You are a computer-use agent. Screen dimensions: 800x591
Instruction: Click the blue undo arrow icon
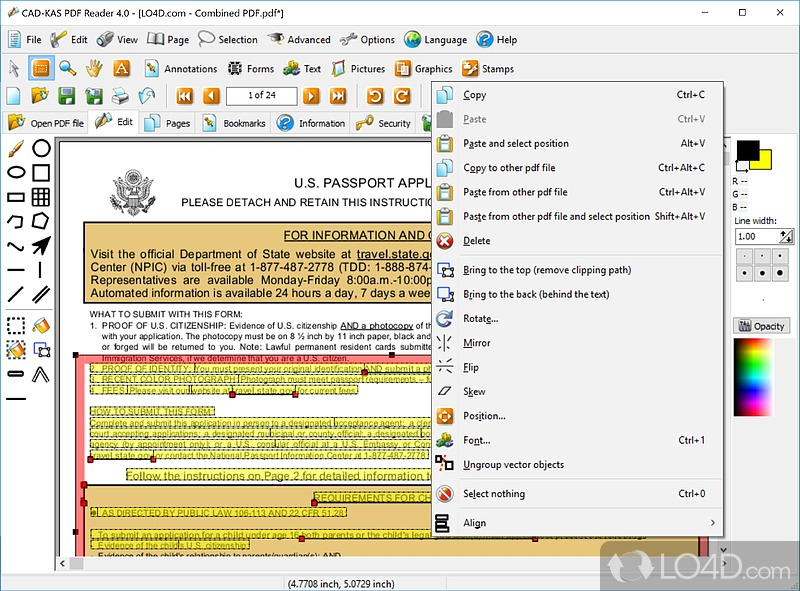pyautogui.click(x=147, y=96)
